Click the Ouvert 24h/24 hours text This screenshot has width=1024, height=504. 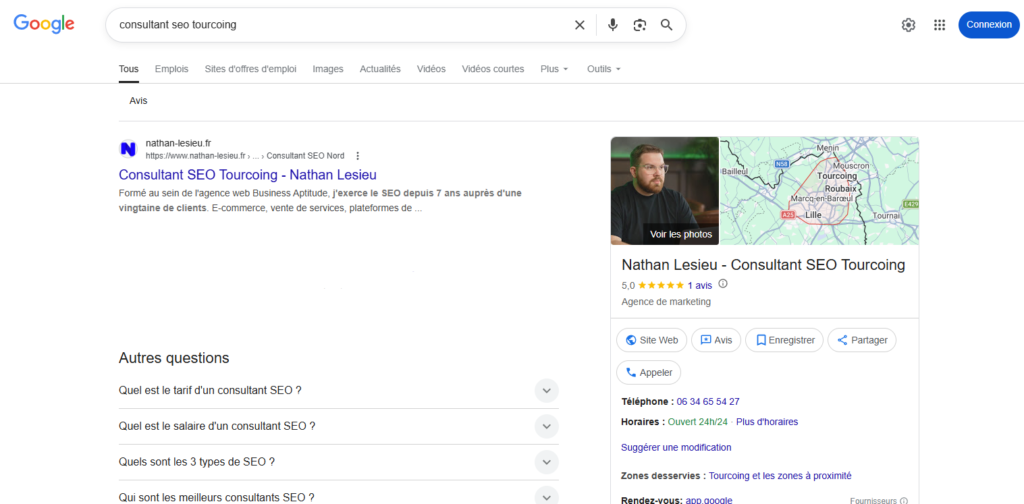click(697, 422)
